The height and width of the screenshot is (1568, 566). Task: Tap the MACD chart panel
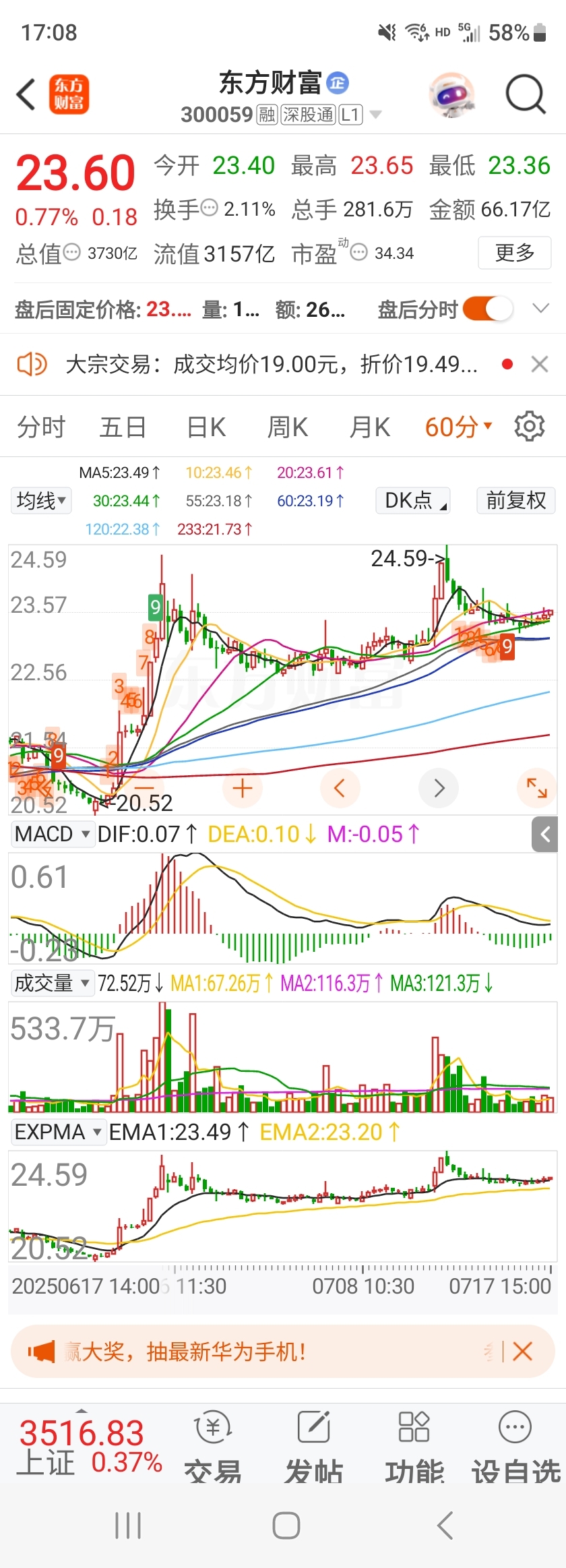point(283,908)
